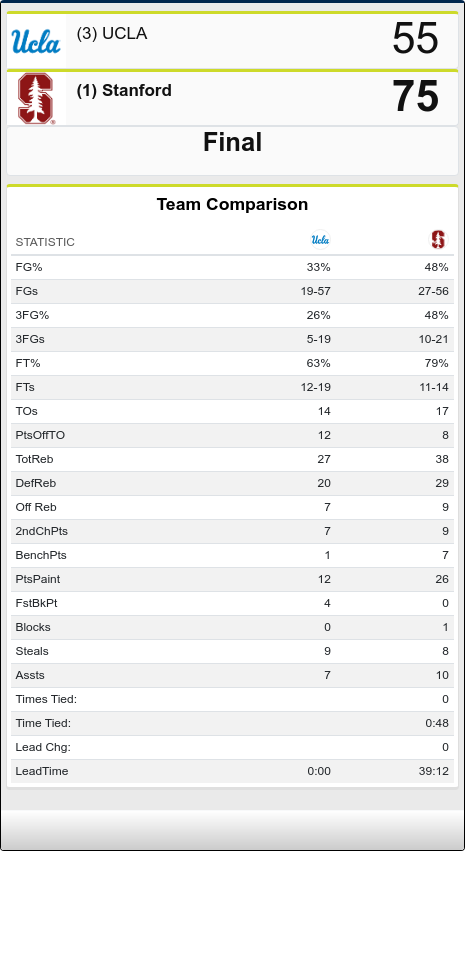Click the PtsOffTO row label
465x964 pixels.
pos(40,435)
